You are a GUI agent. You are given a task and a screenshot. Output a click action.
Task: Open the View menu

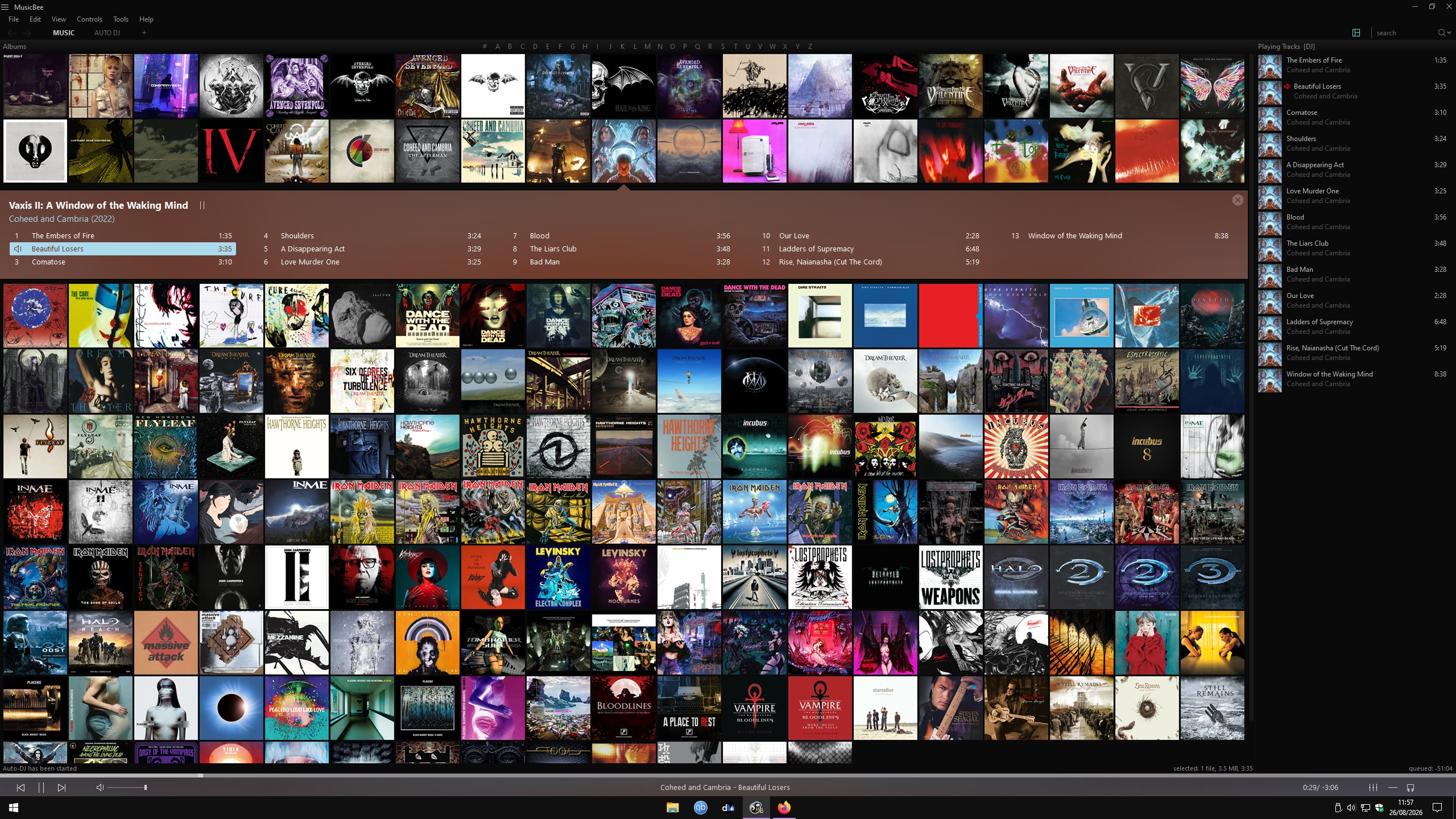click(59, 19)
